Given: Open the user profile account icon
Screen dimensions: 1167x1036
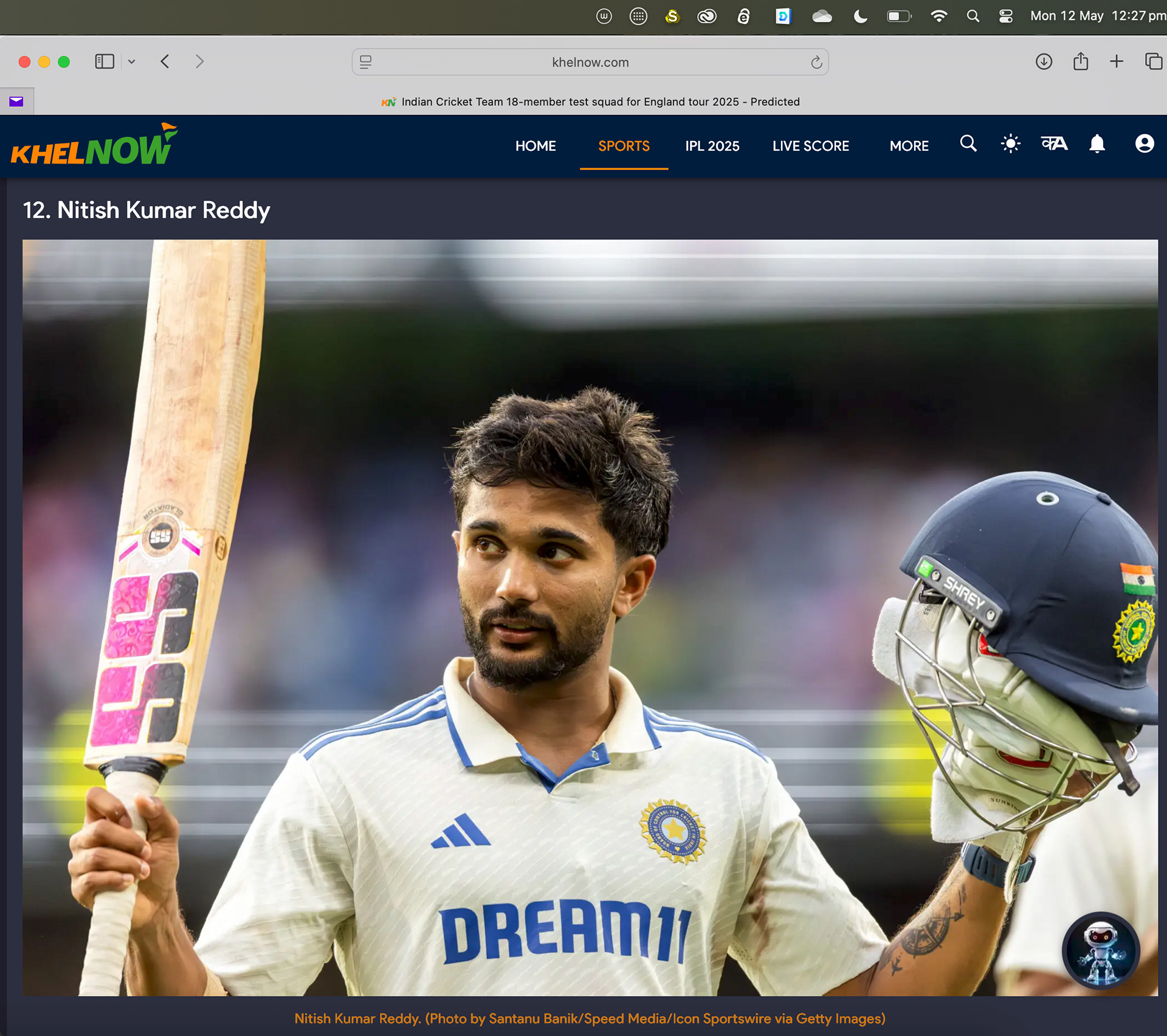Looking at the screenshot, I should [1144, 144].
